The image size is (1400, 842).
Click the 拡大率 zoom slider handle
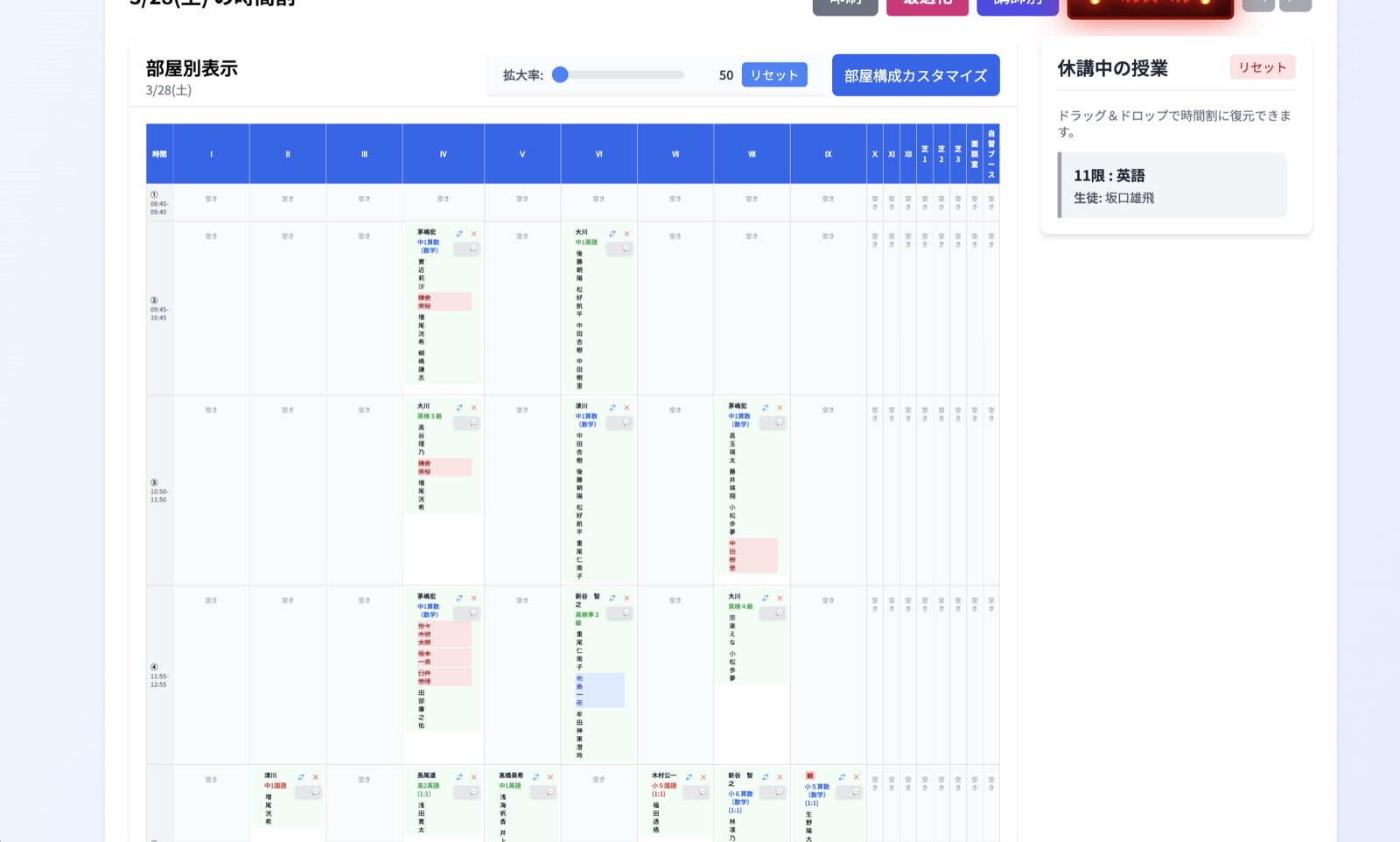tap(561, 74)
